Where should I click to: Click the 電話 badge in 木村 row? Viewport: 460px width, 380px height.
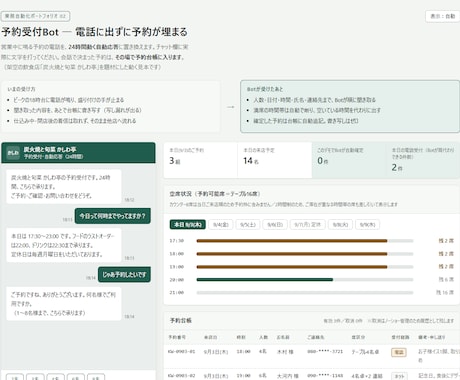399,352
